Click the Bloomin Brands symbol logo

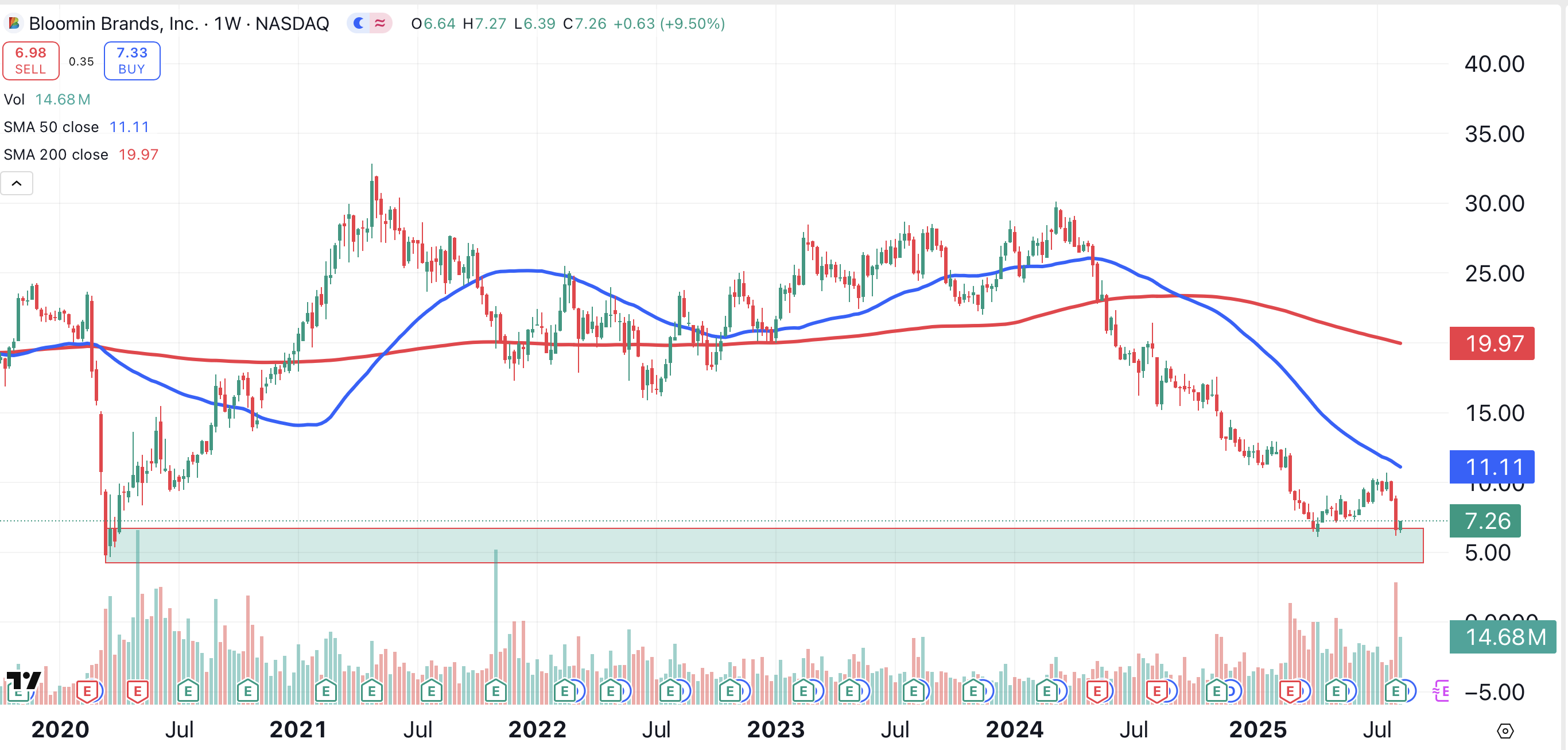13,24
